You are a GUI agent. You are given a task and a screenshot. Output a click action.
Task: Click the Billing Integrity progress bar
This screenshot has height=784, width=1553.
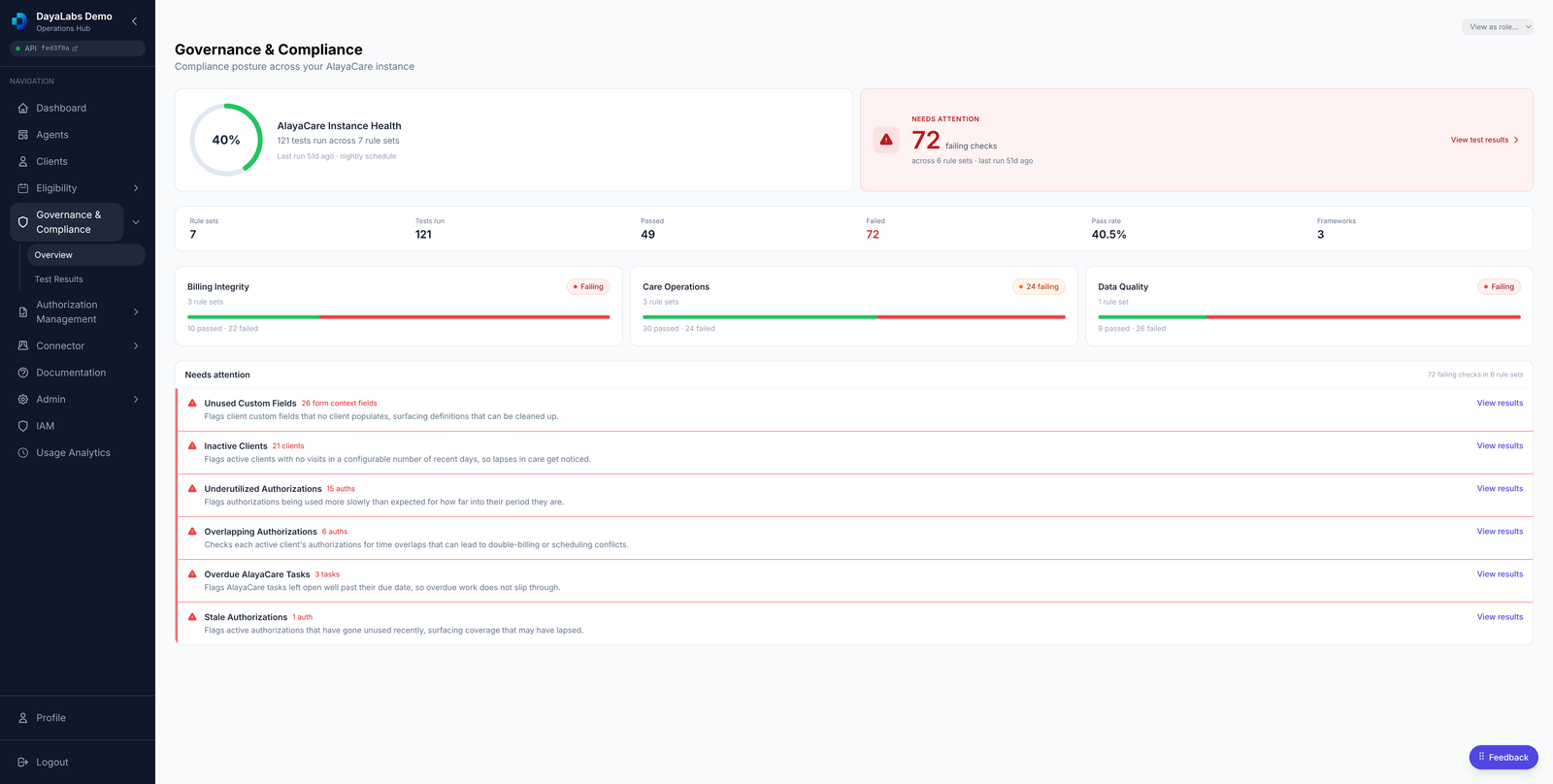point(399,316)
